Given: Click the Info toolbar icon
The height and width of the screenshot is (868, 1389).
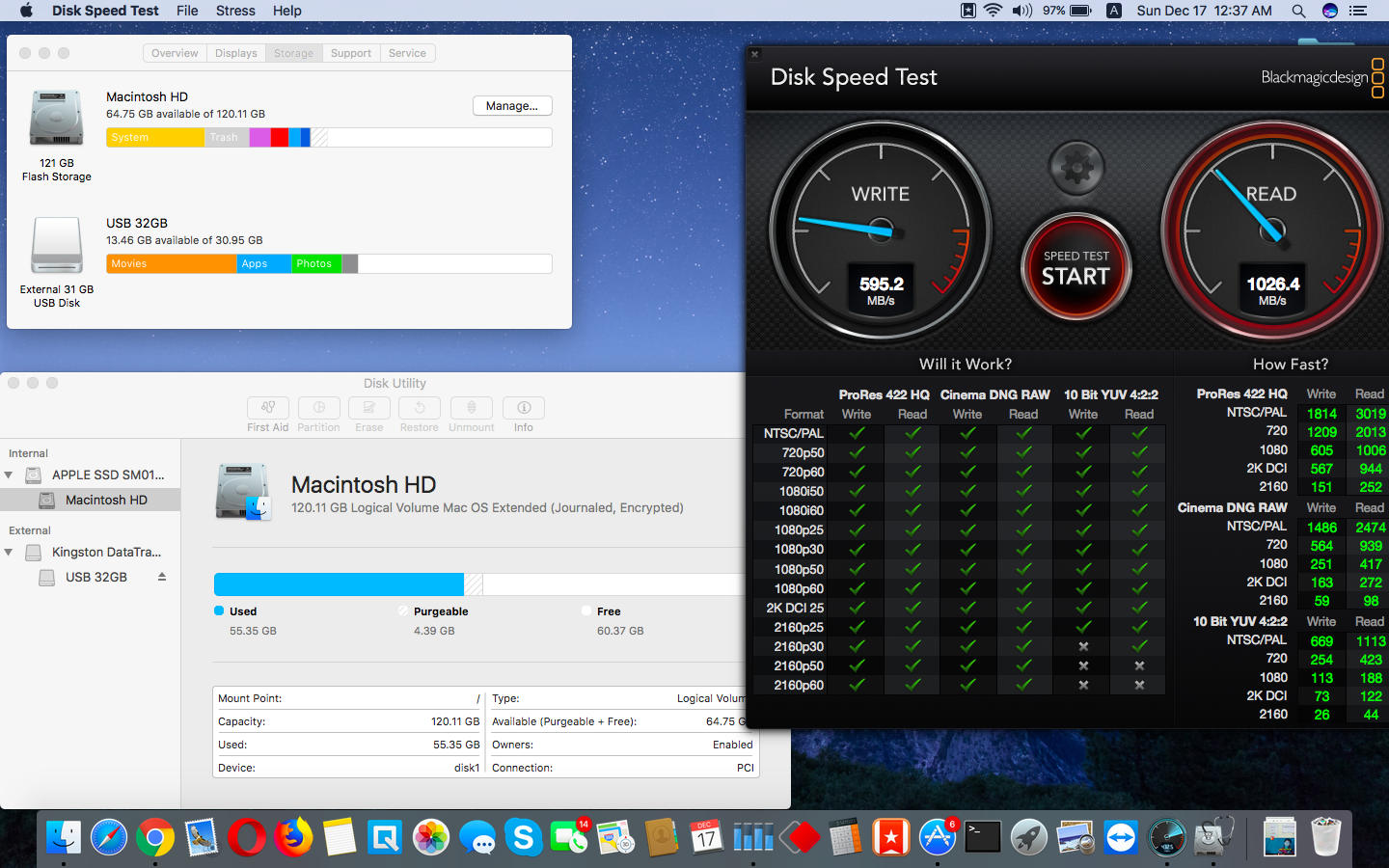Looking at the screenshot, I should [x=524, y=408].
